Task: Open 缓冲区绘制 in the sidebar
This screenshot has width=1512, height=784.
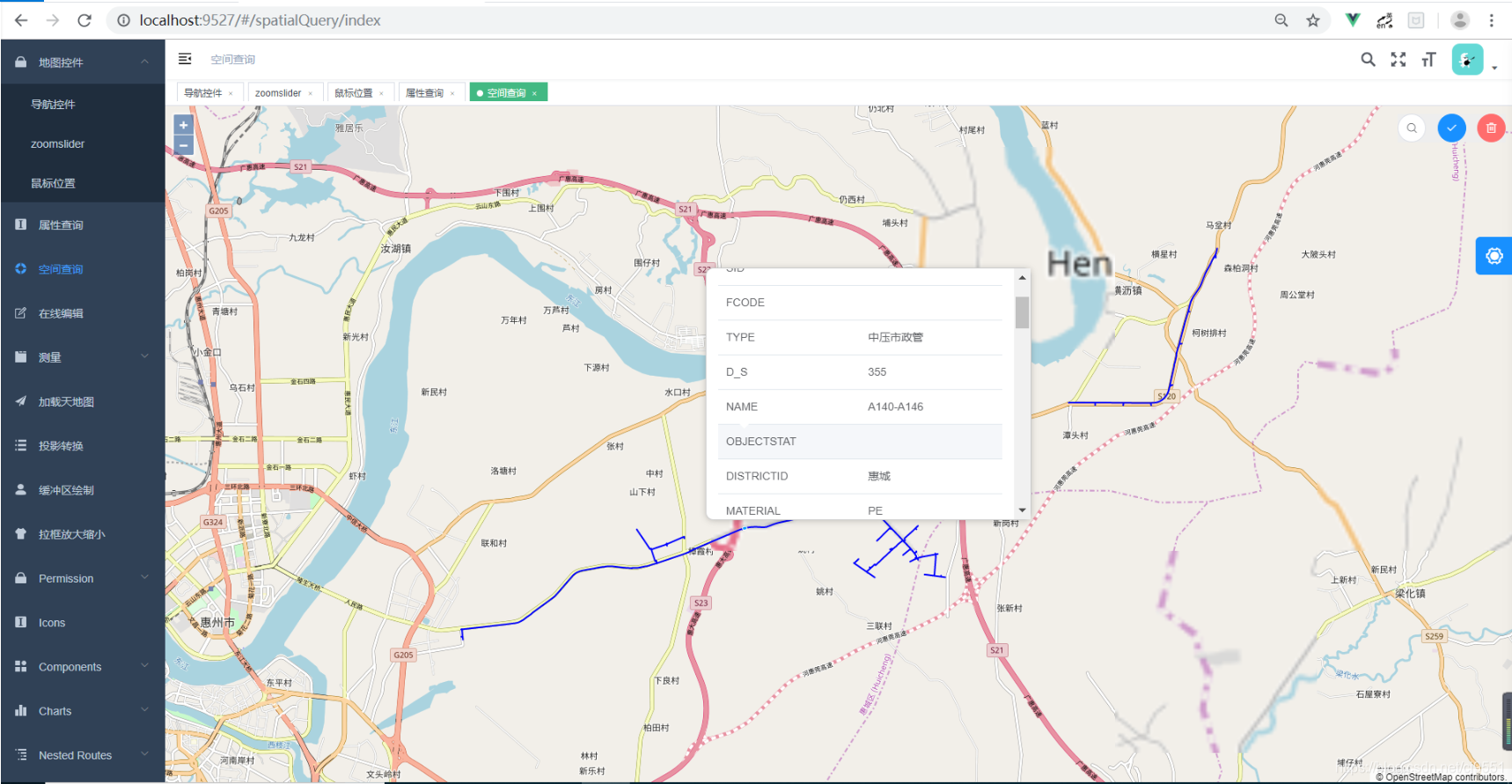Action: click(83, 490)
